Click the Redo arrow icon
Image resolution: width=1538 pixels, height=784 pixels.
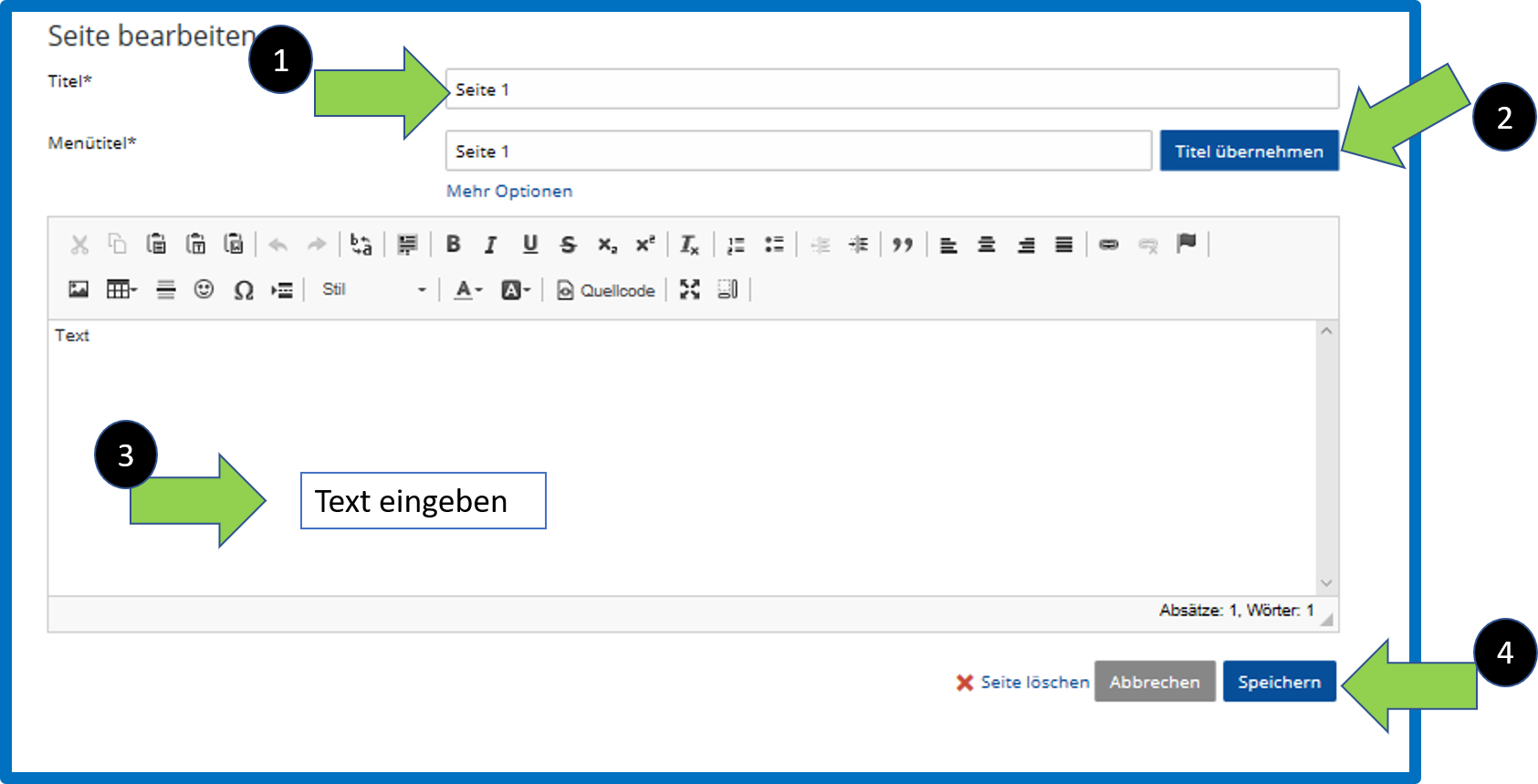pos(317,245)
